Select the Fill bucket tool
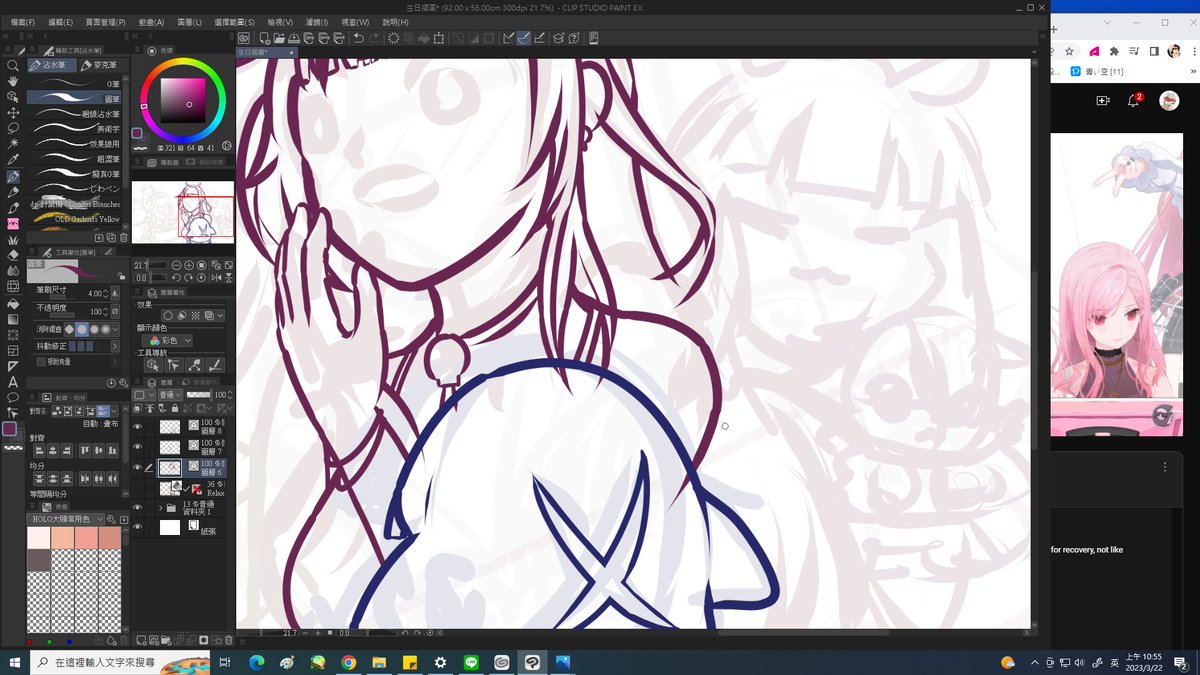 point(13,303)
